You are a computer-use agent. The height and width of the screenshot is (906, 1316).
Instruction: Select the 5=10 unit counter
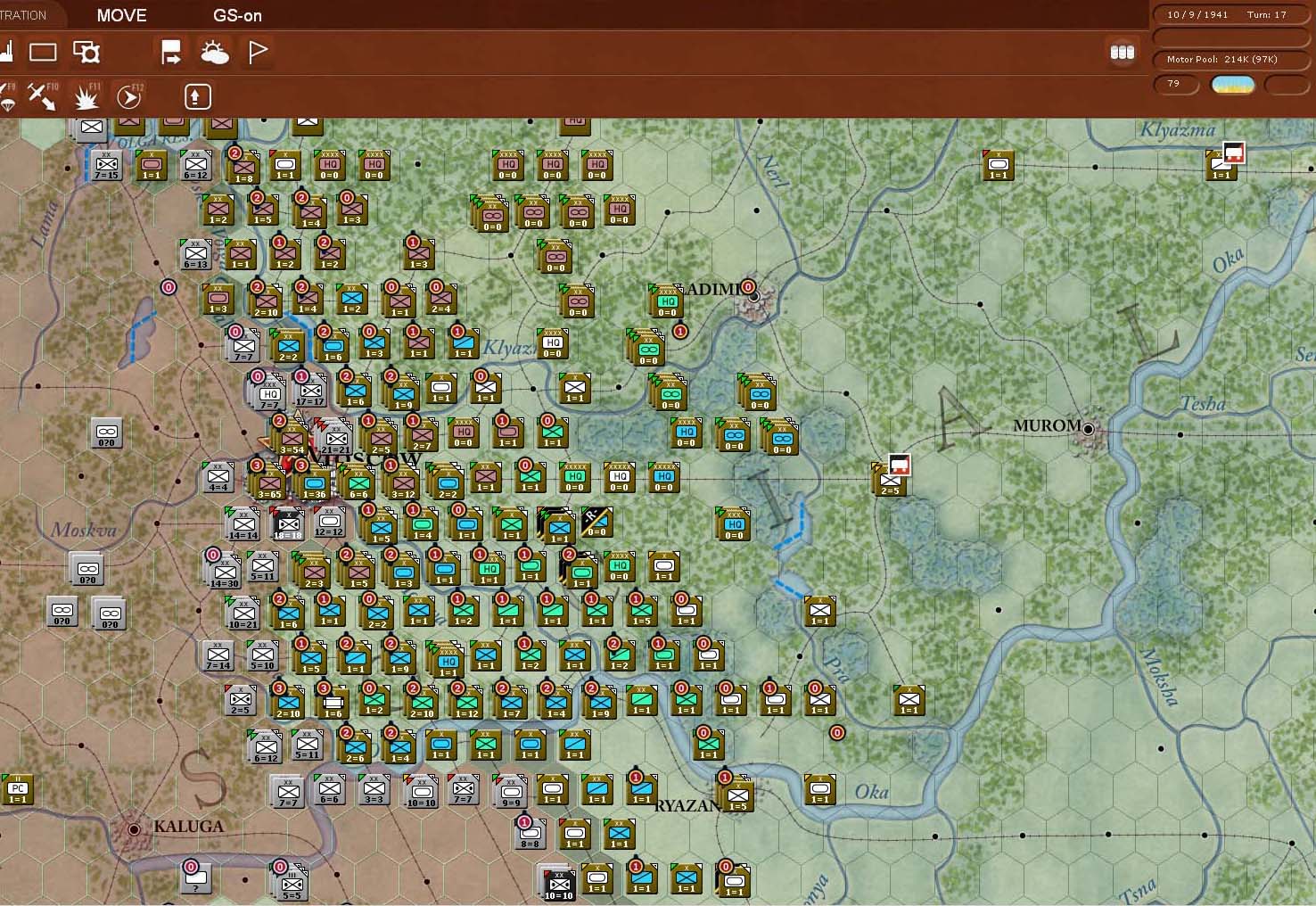click(263, 655)
